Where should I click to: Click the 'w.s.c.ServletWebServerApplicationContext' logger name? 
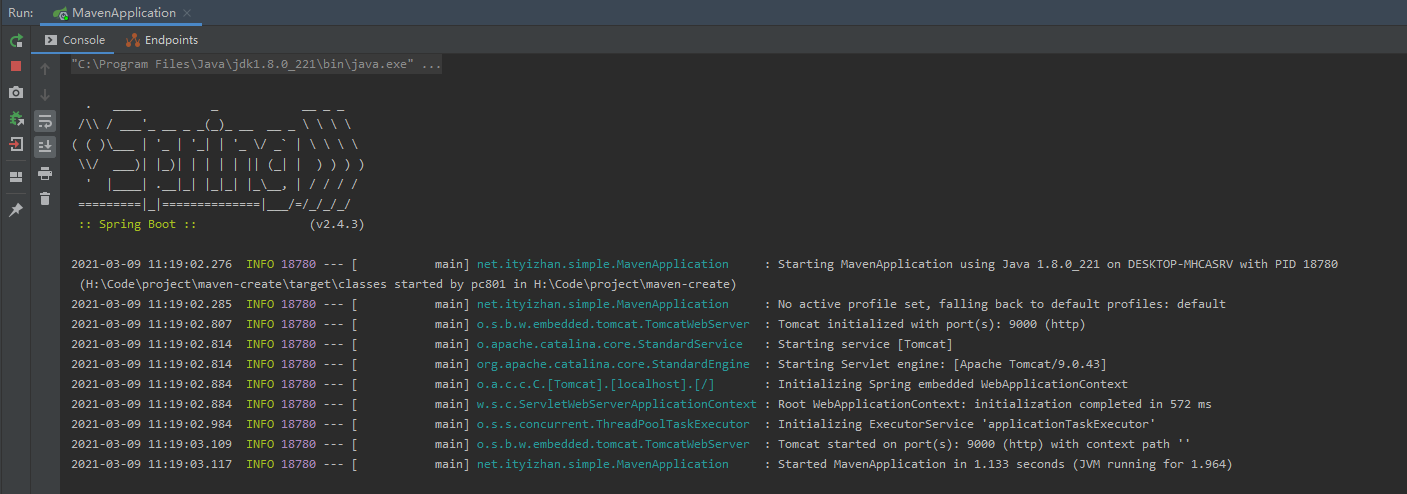(x=617, y=404)
